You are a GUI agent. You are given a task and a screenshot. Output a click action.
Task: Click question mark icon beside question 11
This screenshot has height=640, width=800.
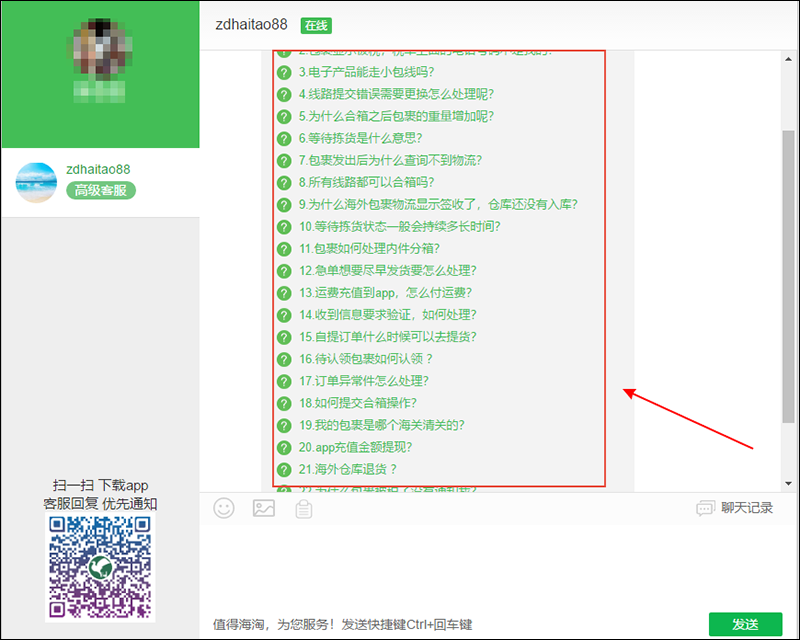[284, 249]
